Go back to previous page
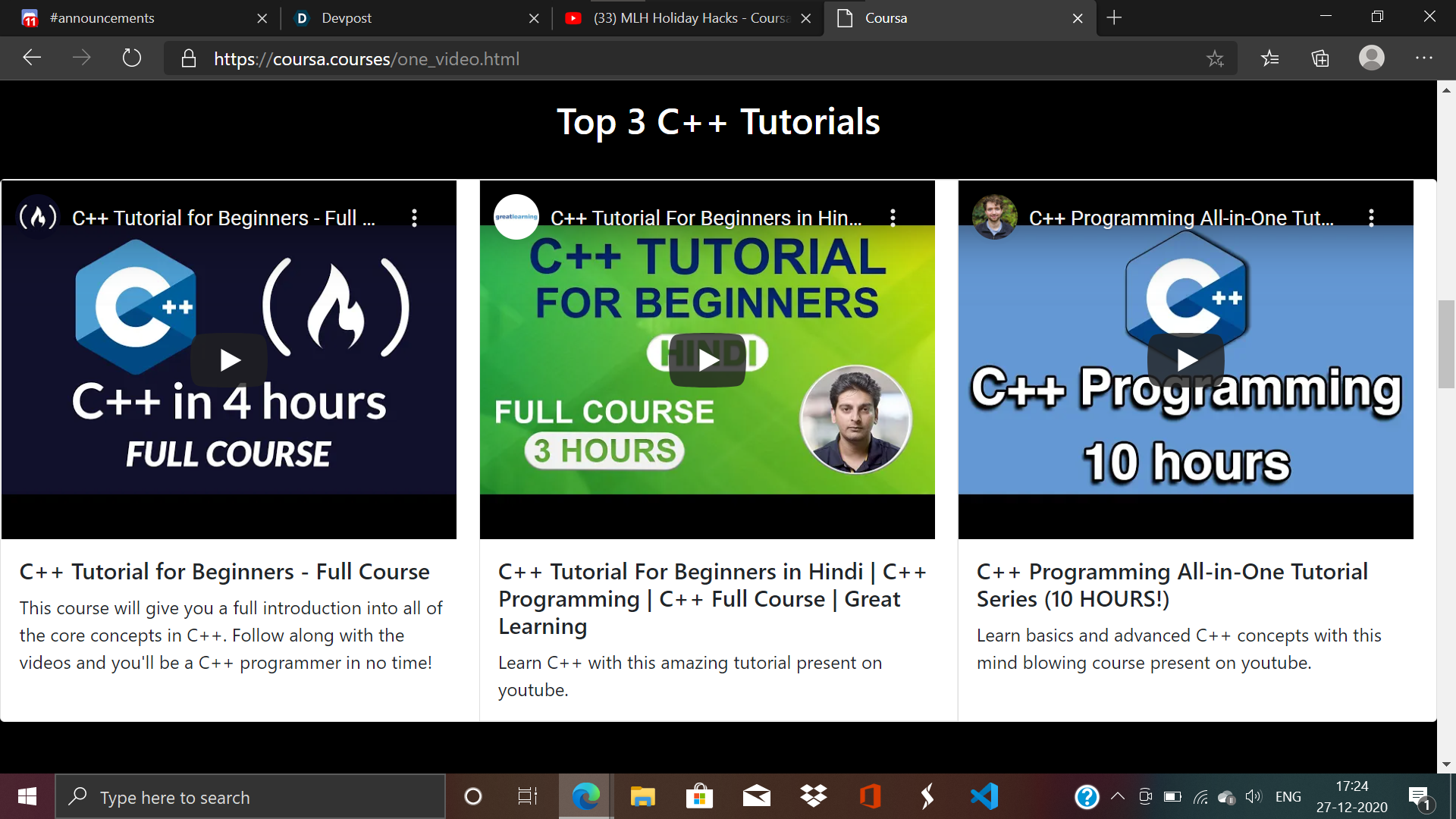 [32, 58]
